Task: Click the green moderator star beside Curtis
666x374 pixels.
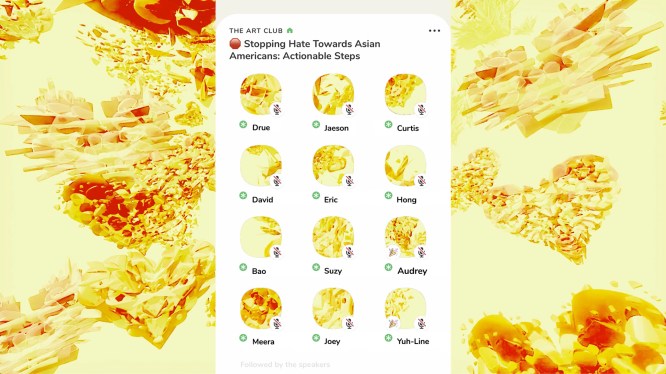Action: coord(388,124)
